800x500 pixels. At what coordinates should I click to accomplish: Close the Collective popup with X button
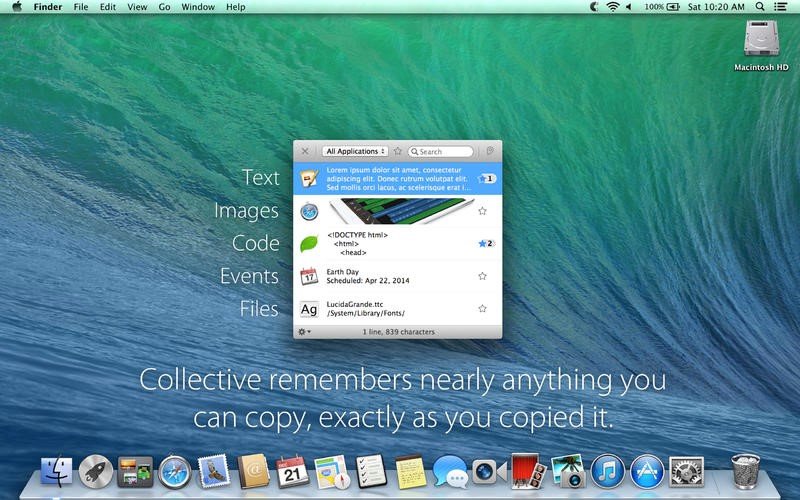(x=305, y=151)
